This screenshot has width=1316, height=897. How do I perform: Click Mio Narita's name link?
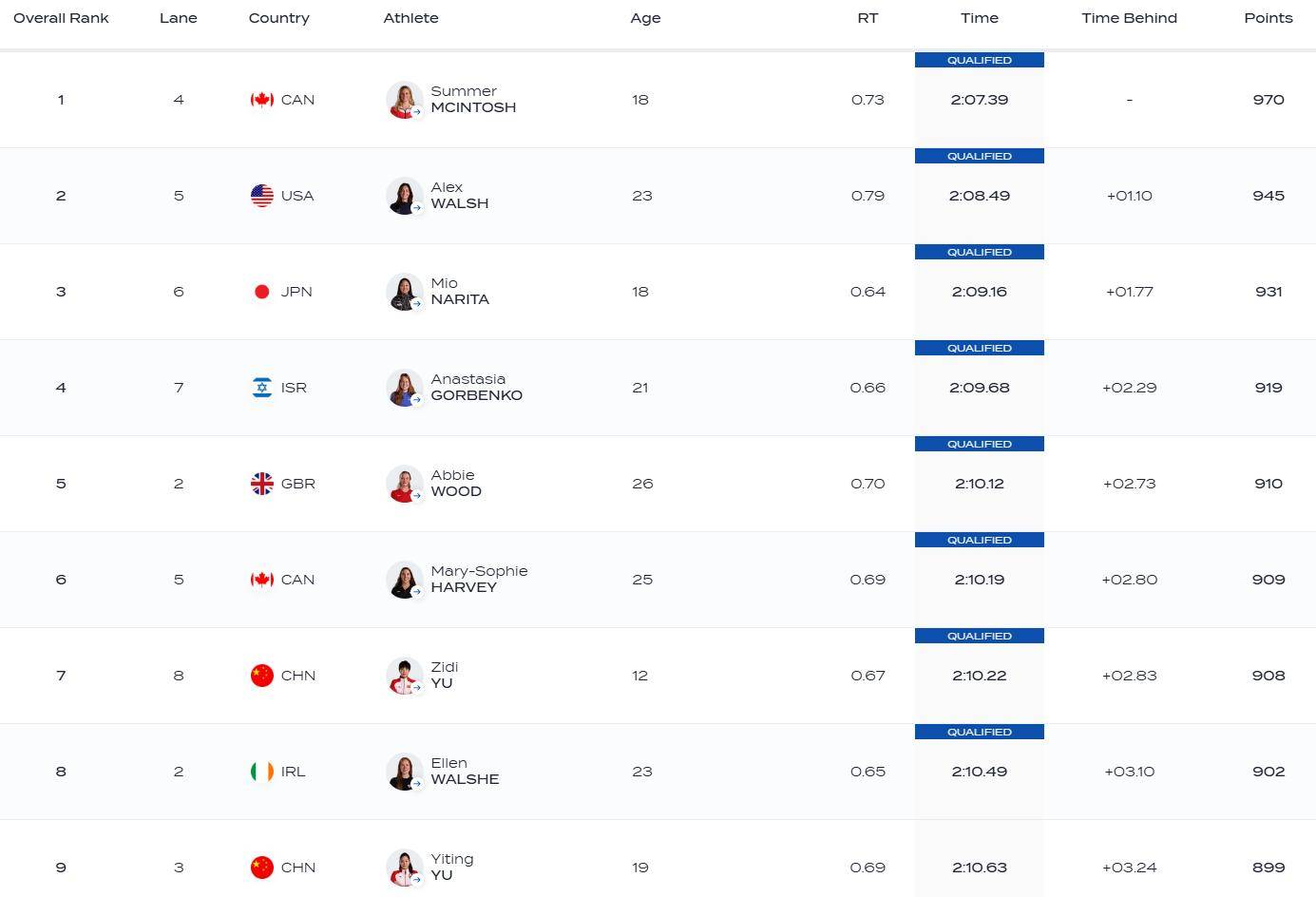pyautogui.click(x=460, y=292)
